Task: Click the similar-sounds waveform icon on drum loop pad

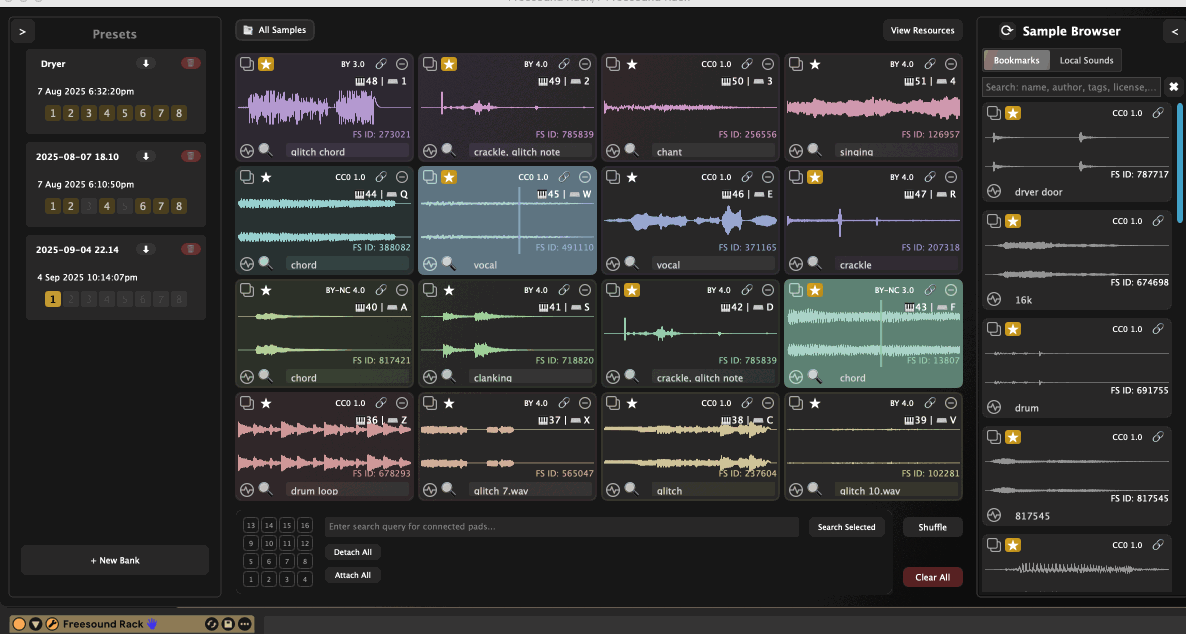Action: point(245,490)
